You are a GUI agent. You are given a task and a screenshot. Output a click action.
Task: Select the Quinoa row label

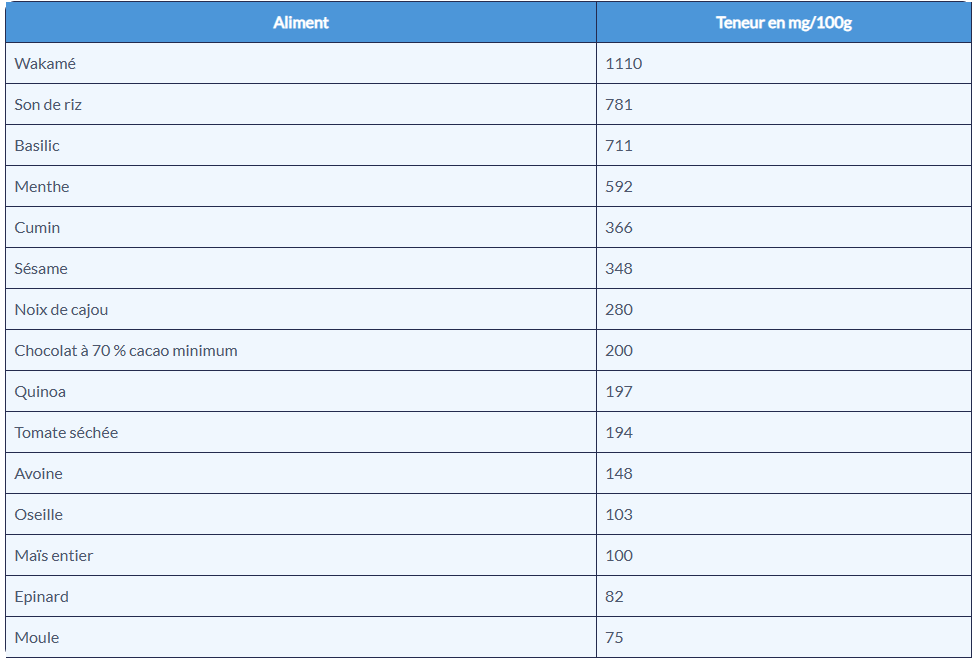click(40, 392)
